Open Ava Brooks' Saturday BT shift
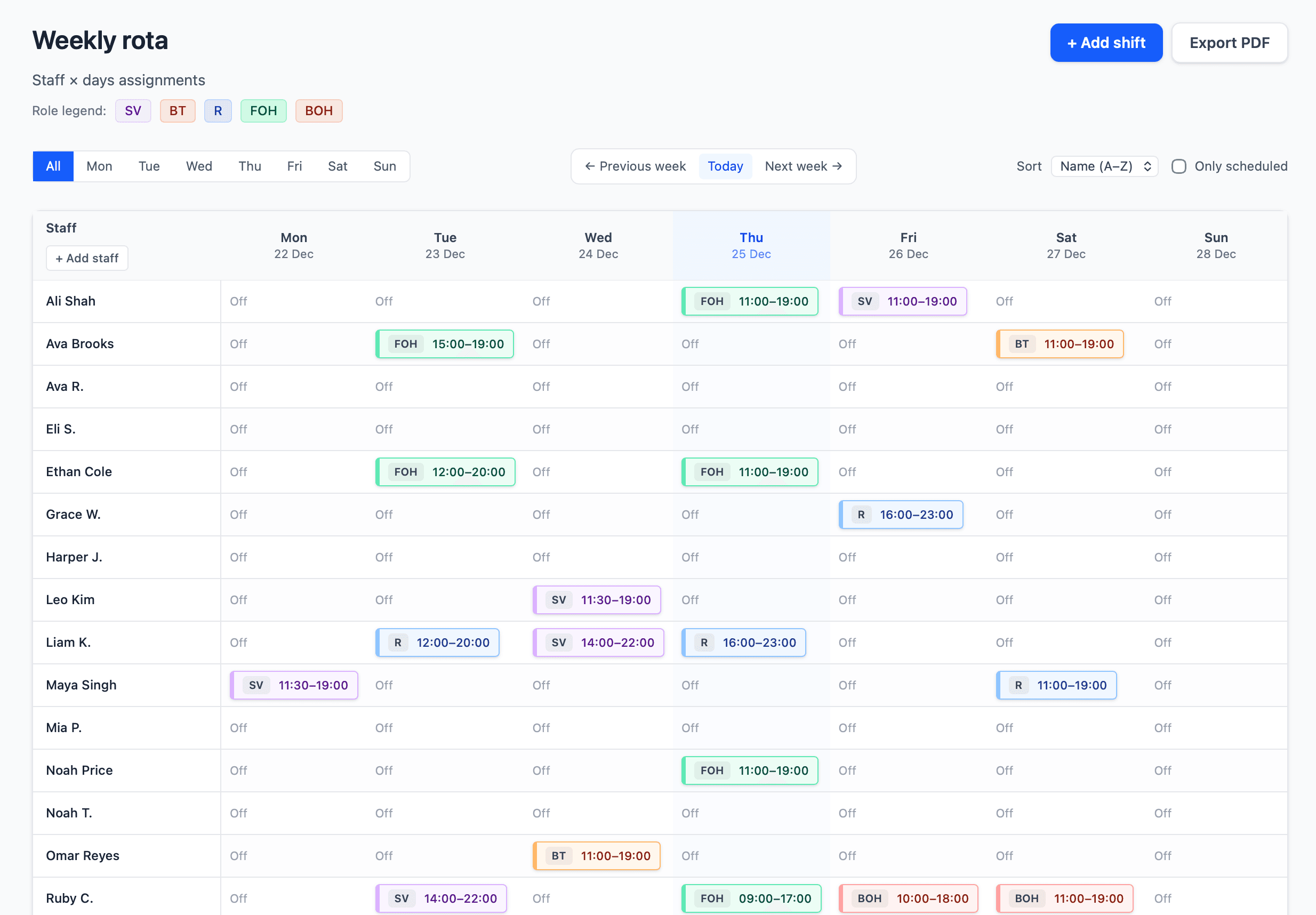The height and width of the screenshot is (915, 1316). (x=1060, y=344)
